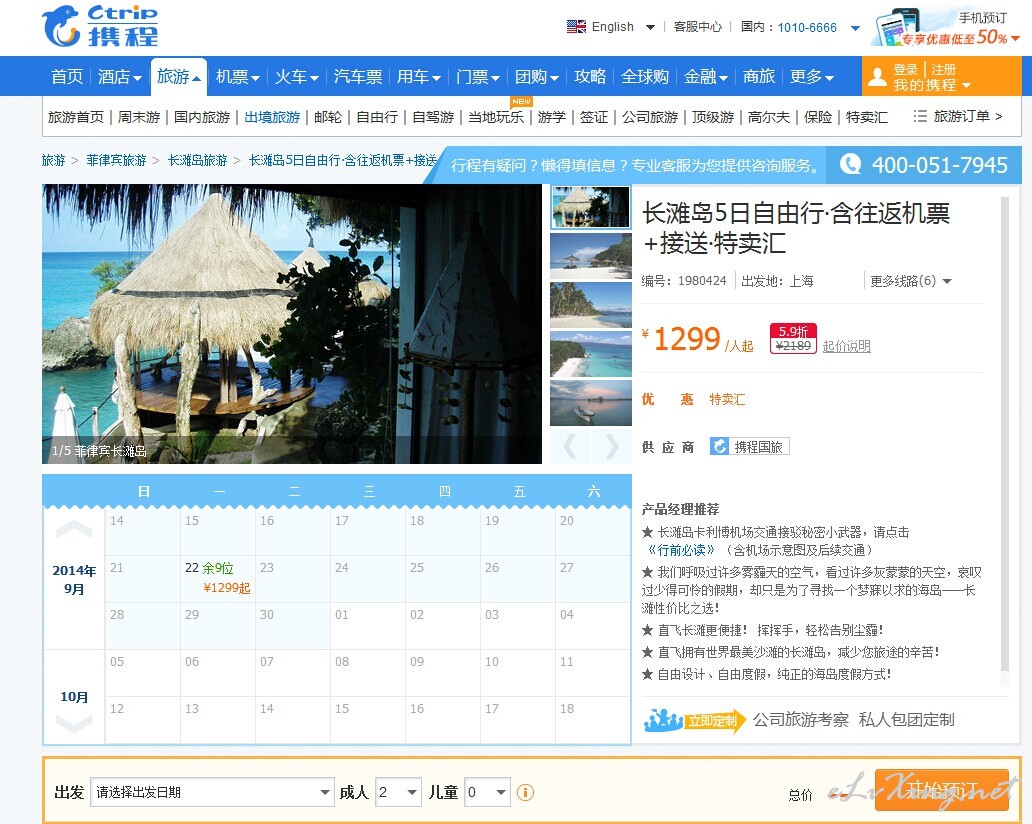
Task: Open the 攻略 main nav tab
Action: [590, 76]
